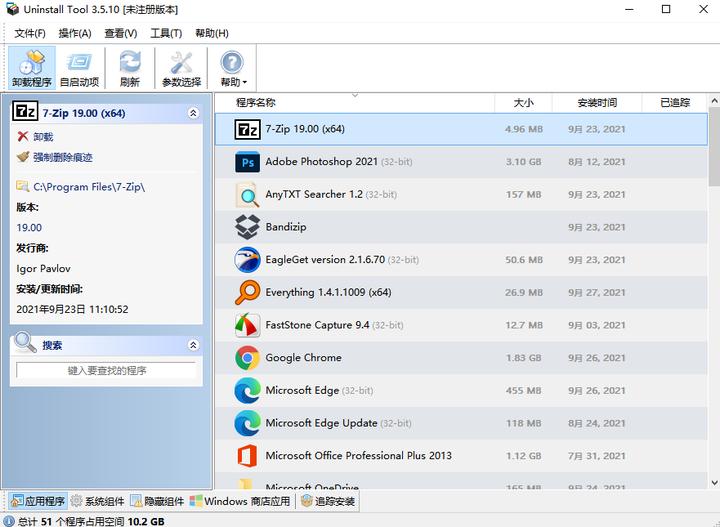This screenshot has height=527, width=720.
Task: Click the 7月 31, 2021 date cell
Action: click(596, 456)
